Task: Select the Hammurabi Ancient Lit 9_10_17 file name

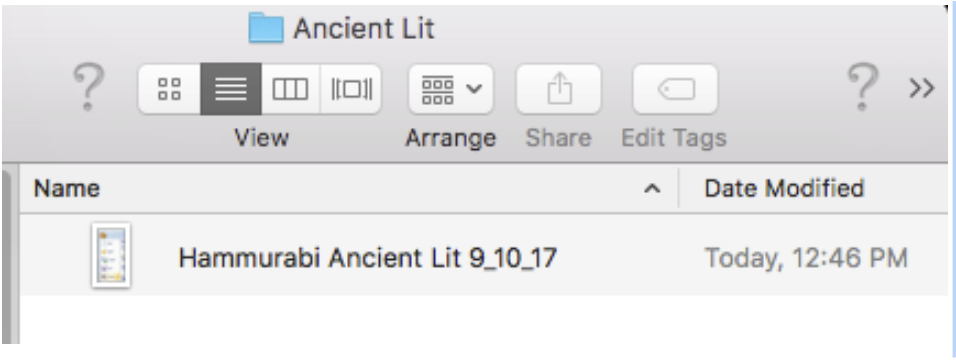Action: (368, 259)
